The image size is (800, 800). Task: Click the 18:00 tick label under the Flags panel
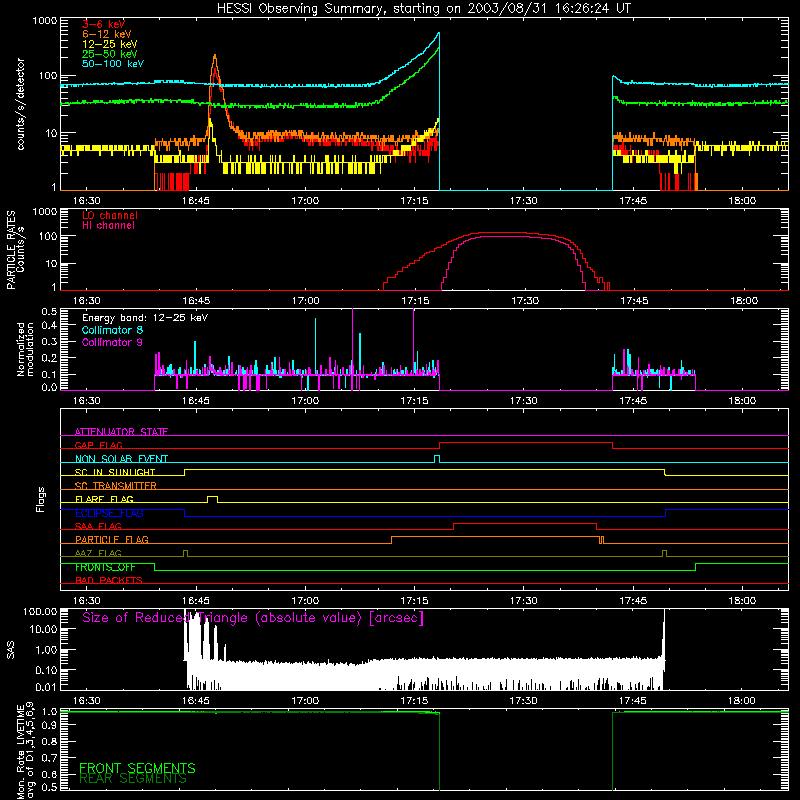[742, 601]
